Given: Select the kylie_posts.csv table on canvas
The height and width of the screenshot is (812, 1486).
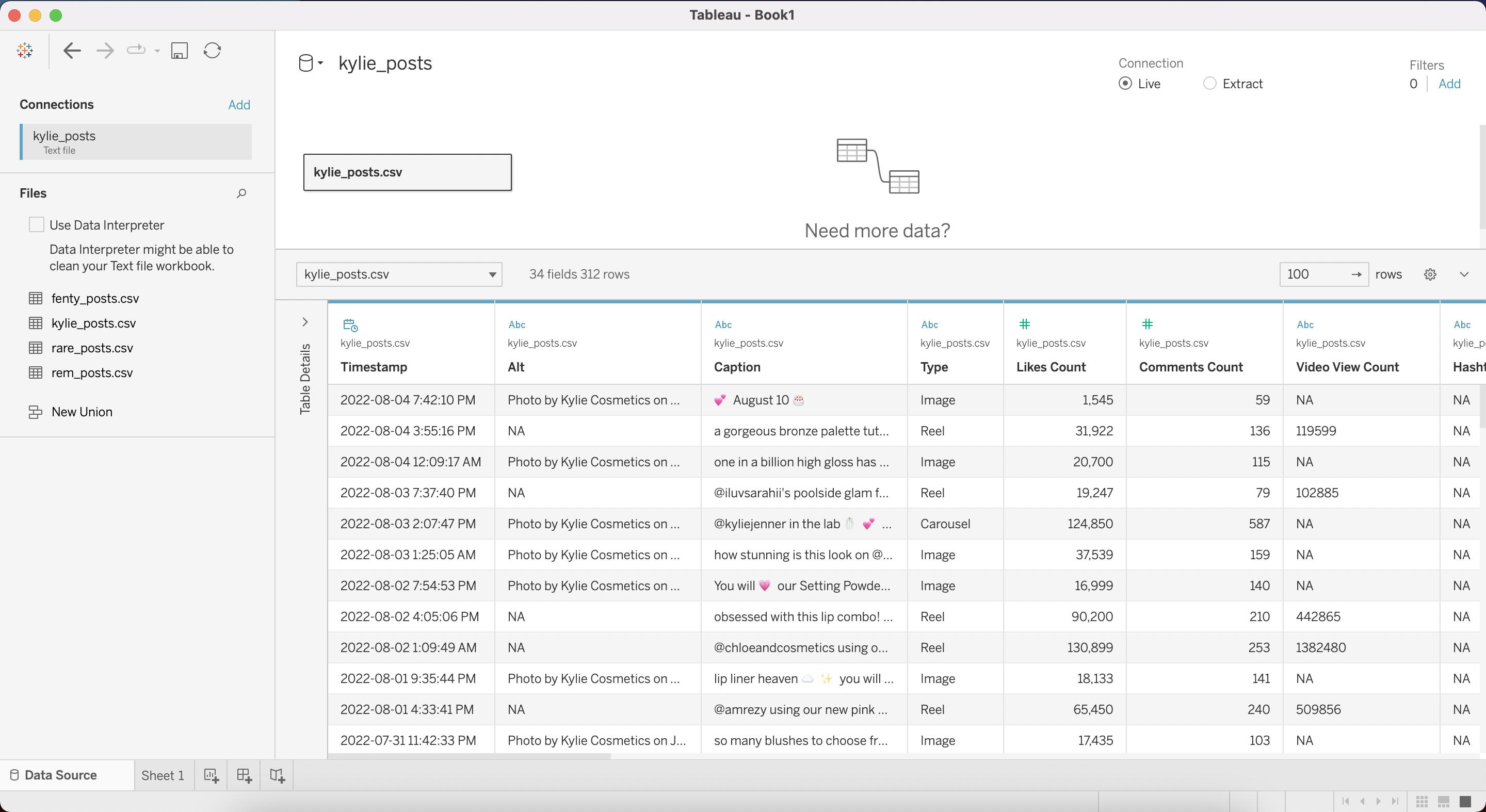Looking at the screenshot, I should click(407, 172).
